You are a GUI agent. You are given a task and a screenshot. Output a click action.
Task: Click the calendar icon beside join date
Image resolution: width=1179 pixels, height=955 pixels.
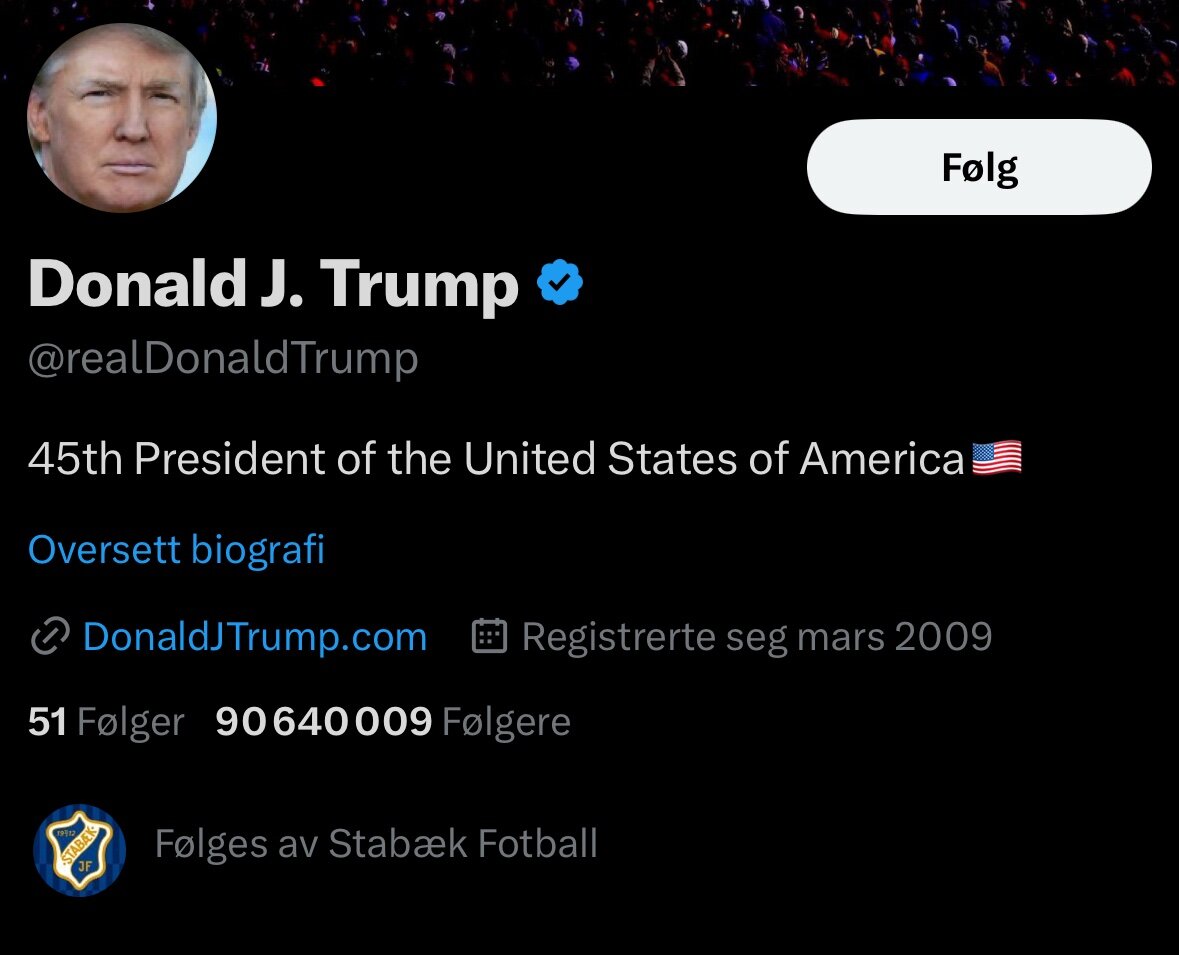[489, 636]
